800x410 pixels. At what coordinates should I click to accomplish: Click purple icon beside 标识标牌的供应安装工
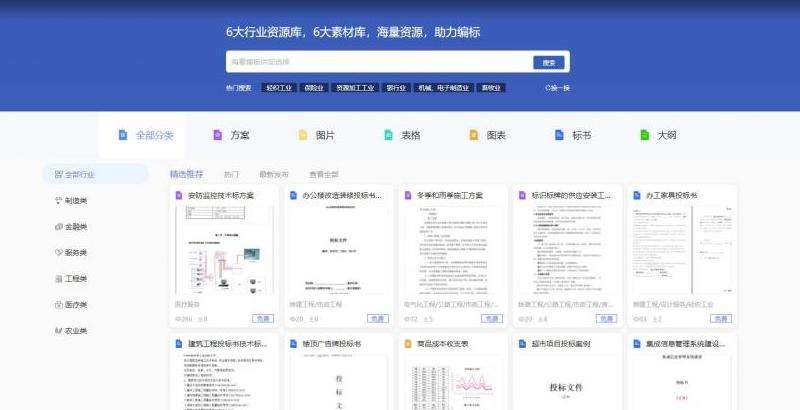click(x=522, y=195)
